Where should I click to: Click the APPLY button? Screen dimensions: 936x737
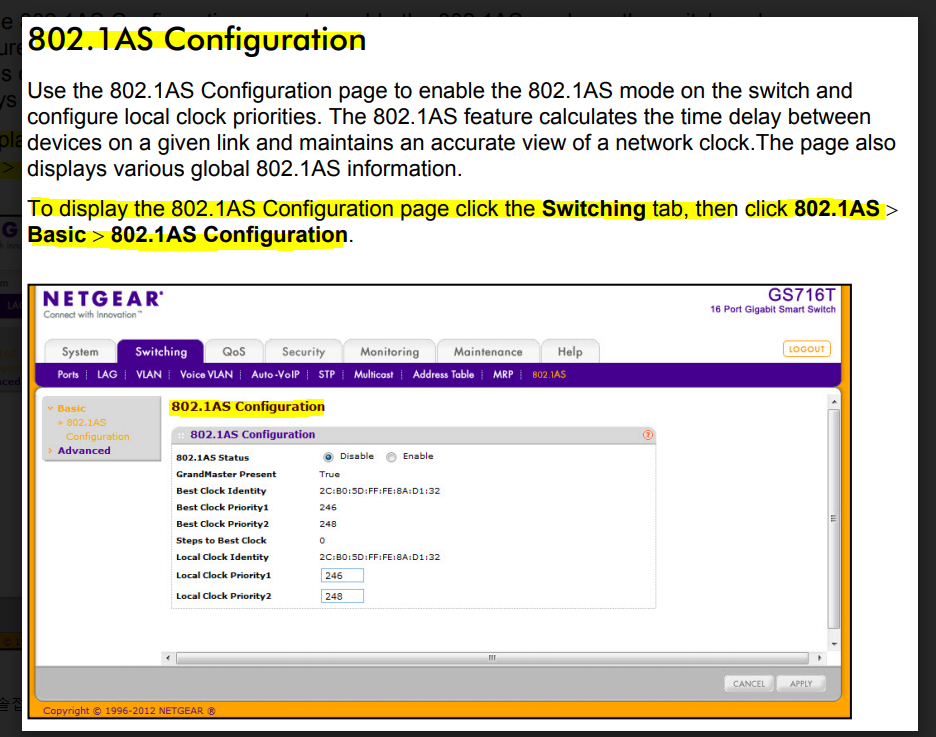click(x=800, y=684)
